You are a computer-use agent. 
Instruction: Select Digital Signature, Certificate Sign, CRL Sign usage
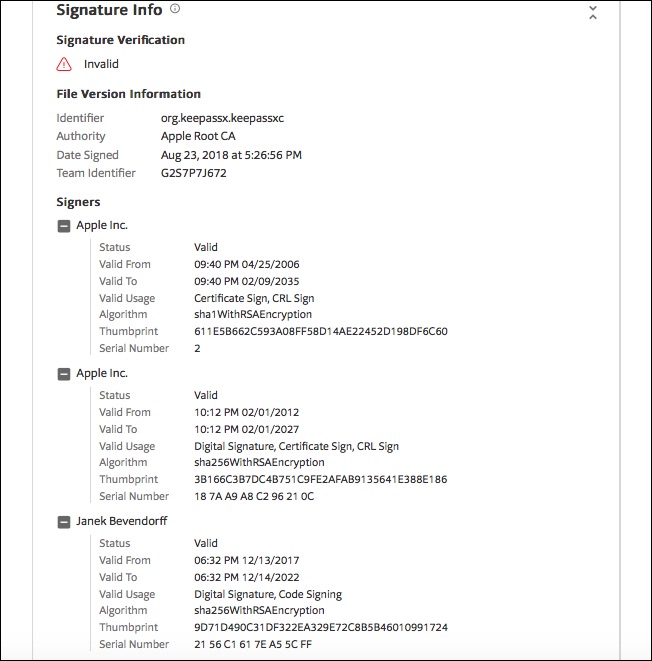pyautogui.click(x=296, y=446)
